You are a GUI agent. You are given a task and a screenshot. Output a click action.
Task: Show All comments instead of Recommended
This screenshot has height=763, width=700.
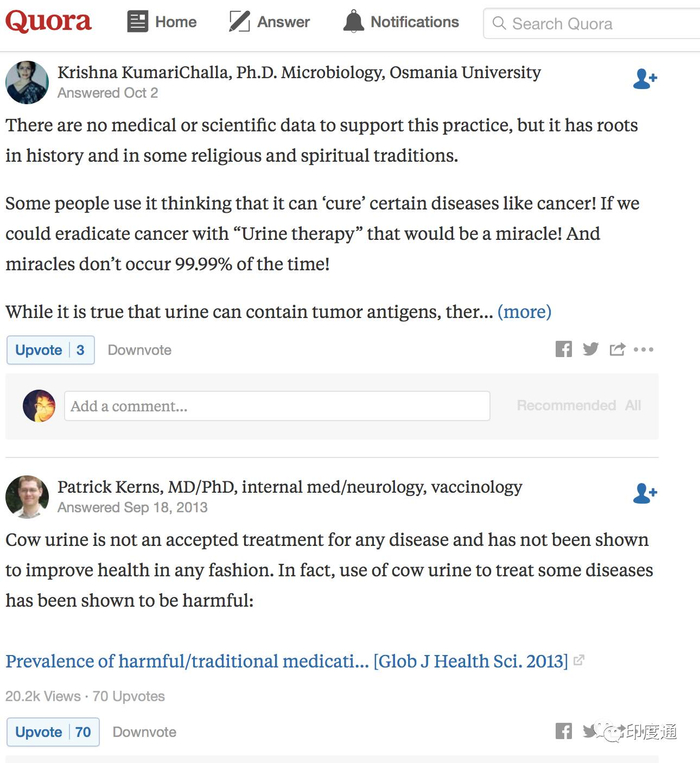633,406
